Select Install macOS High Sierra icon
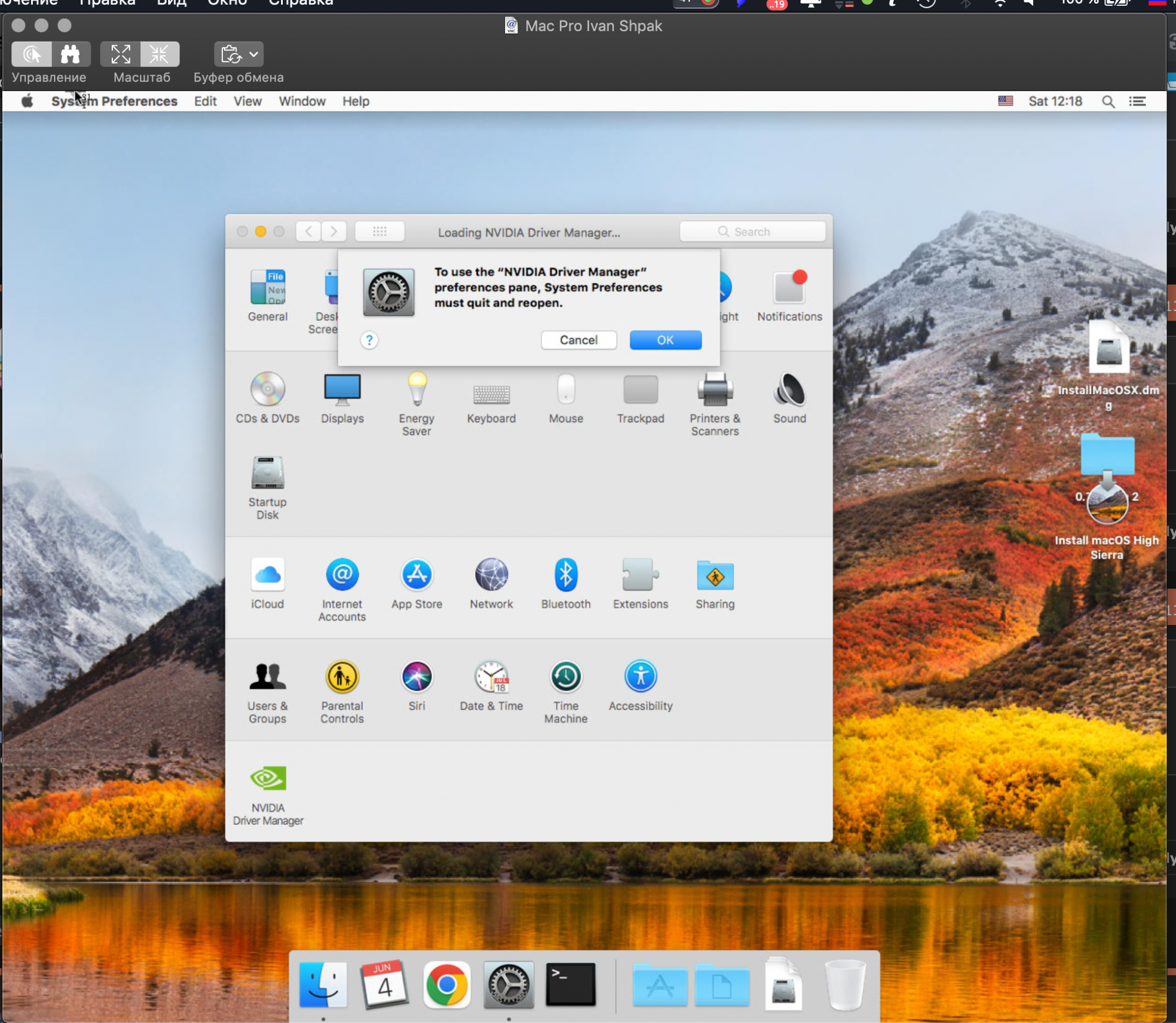This screenshot has height=1023, width=1176. (1107, 520)
